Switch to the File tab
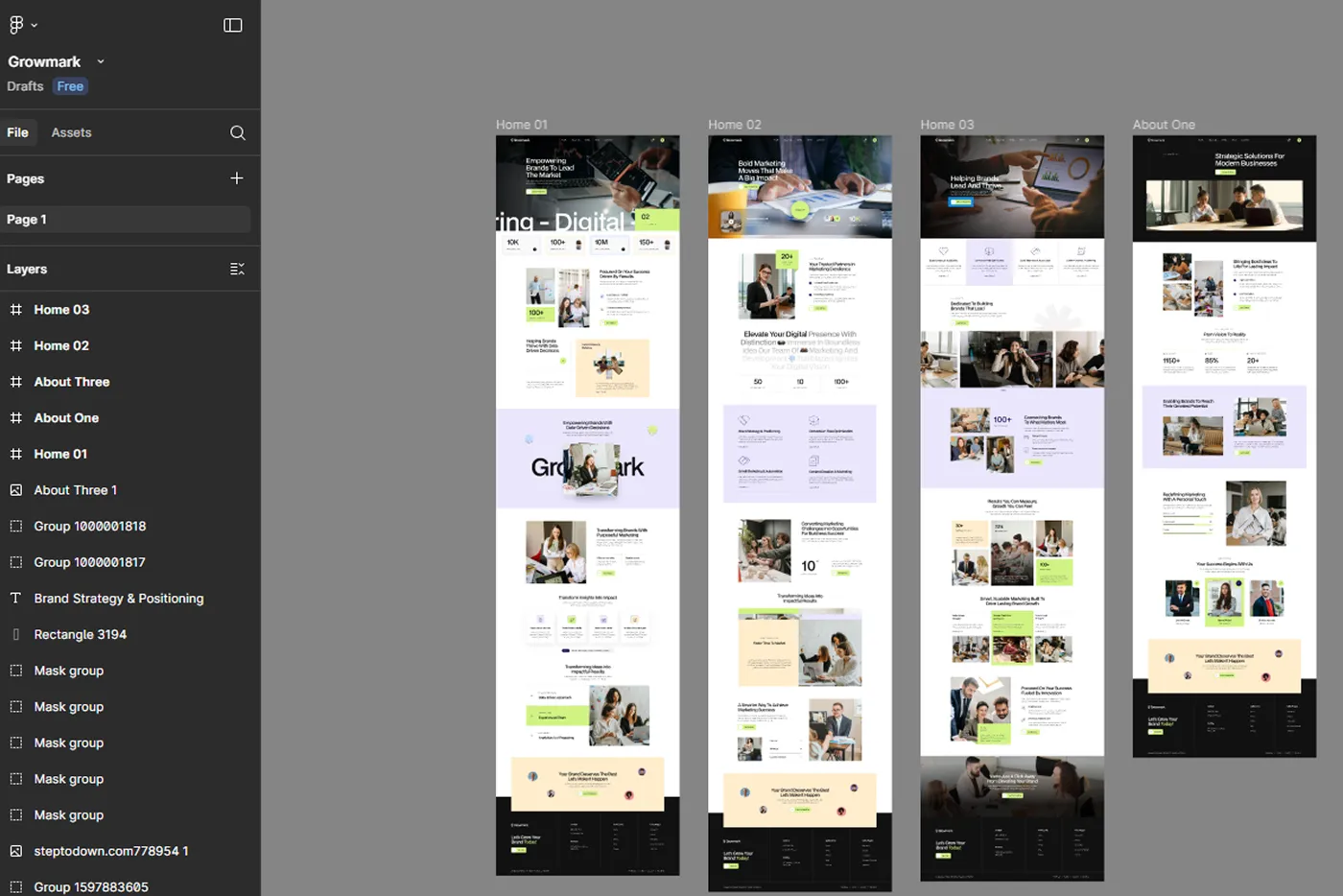The width and height of the screenshot is (1343, 896). 18,132
